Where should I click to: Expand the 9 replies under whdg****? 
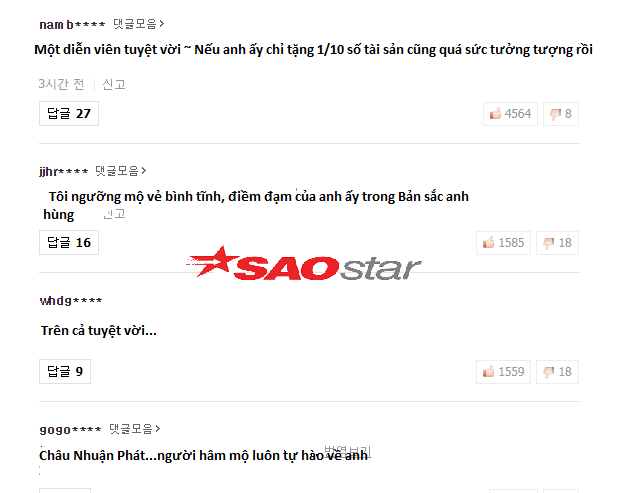(65, 371)
